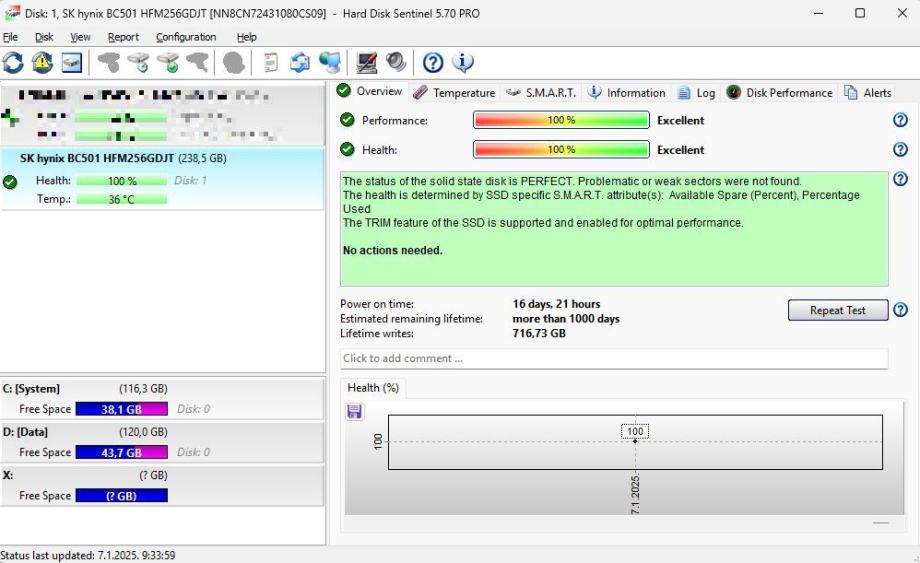Click green check icon beside SK hynix disk

pyautogui.click(x=9, y=182)
